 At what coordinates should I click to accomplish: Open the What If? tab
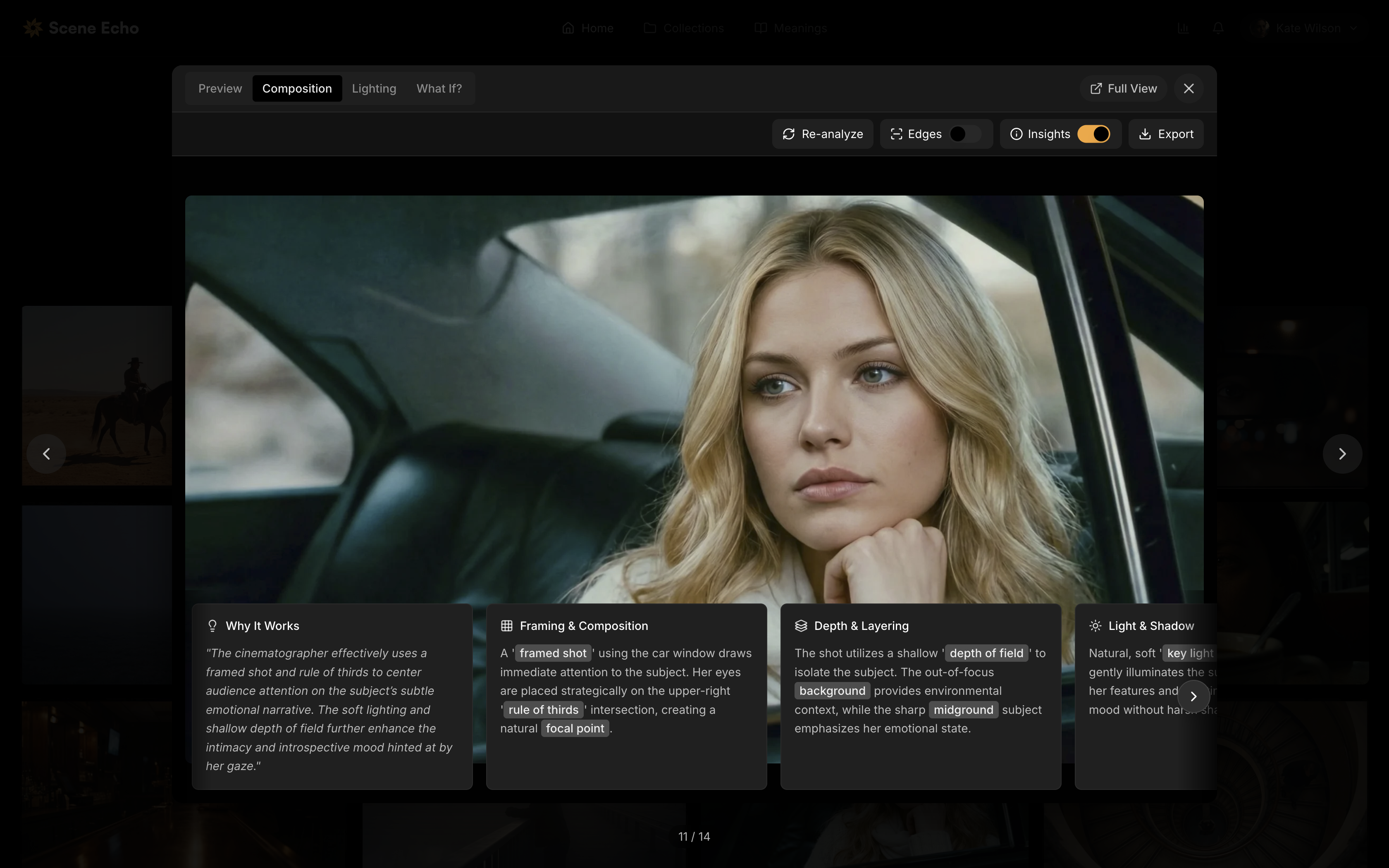(439, 88)
